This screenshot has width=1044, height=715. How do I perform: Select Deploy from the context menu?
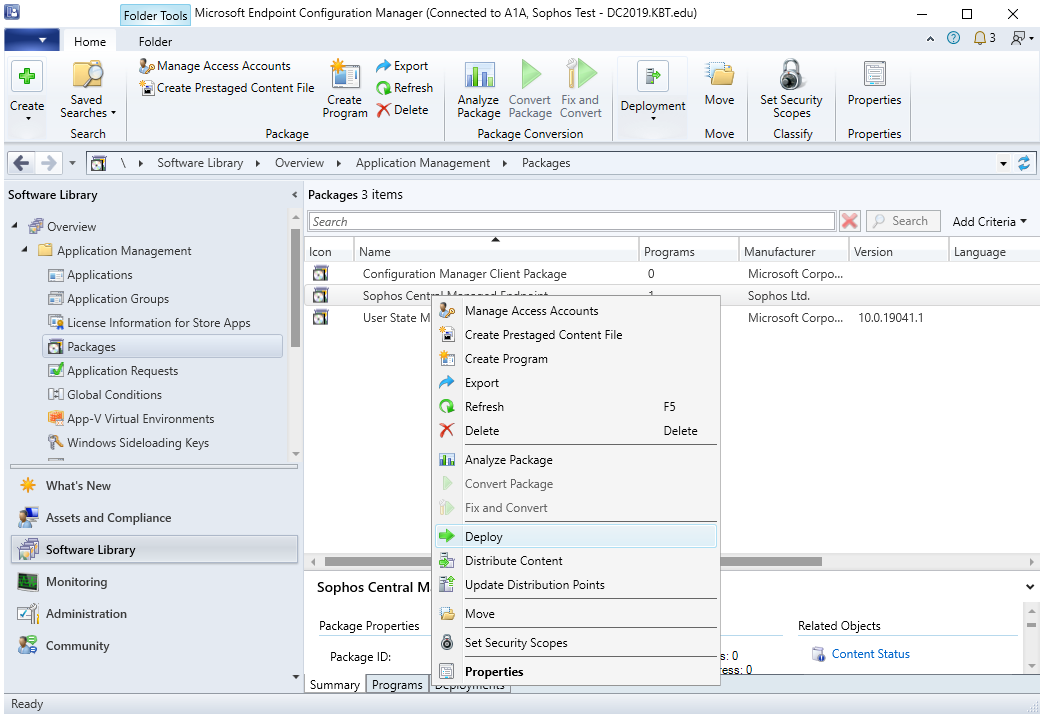[x=484, y=537]
